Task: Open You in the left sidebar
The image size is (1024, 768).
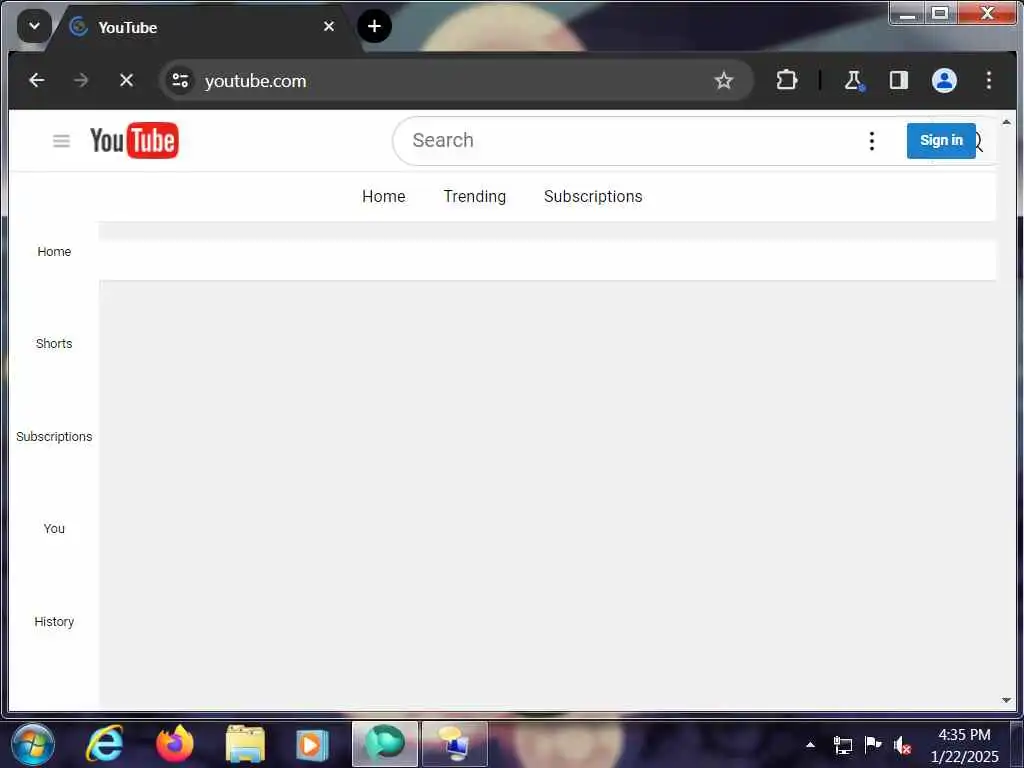Action: point(54,528)
